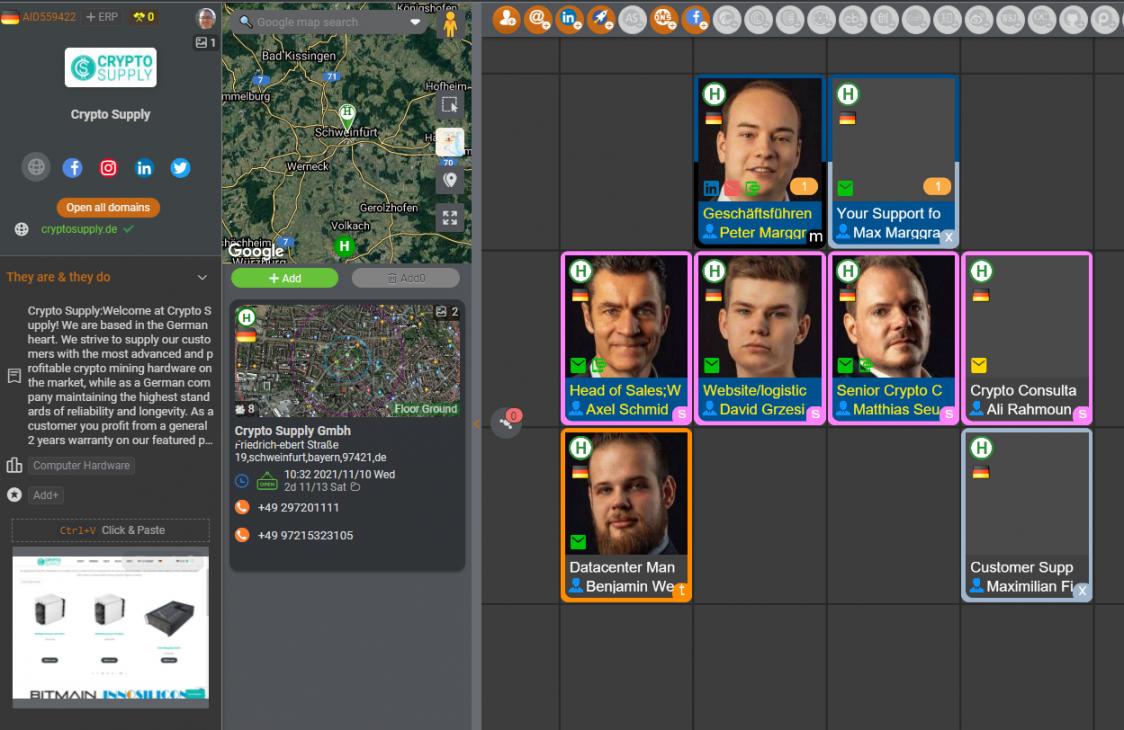Screen dimensions: 1124x730
Task: Click the Computer Hardware industry tag
Action: (81, 465)
